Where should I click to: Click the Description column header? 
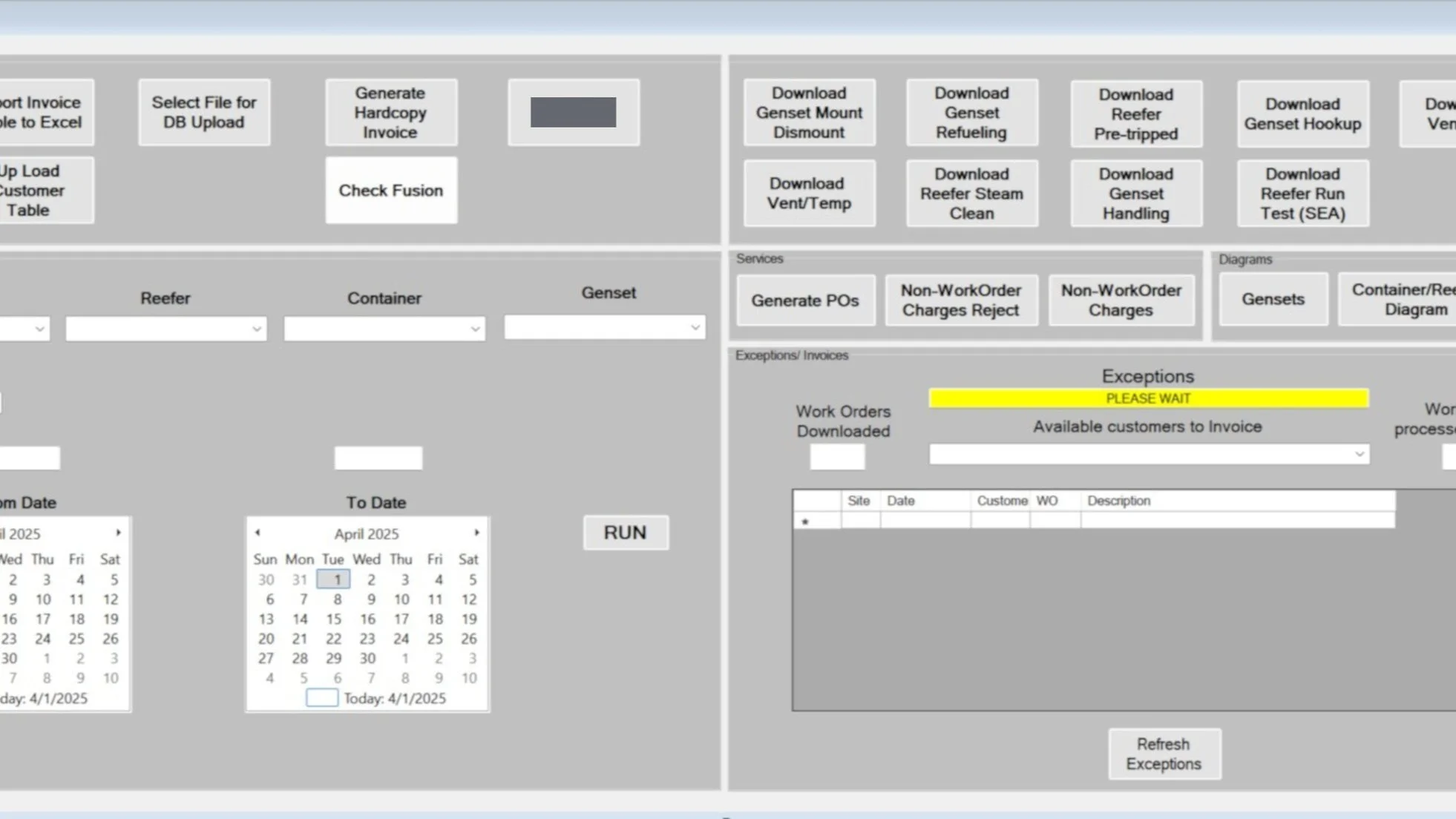coord(1118,501)
